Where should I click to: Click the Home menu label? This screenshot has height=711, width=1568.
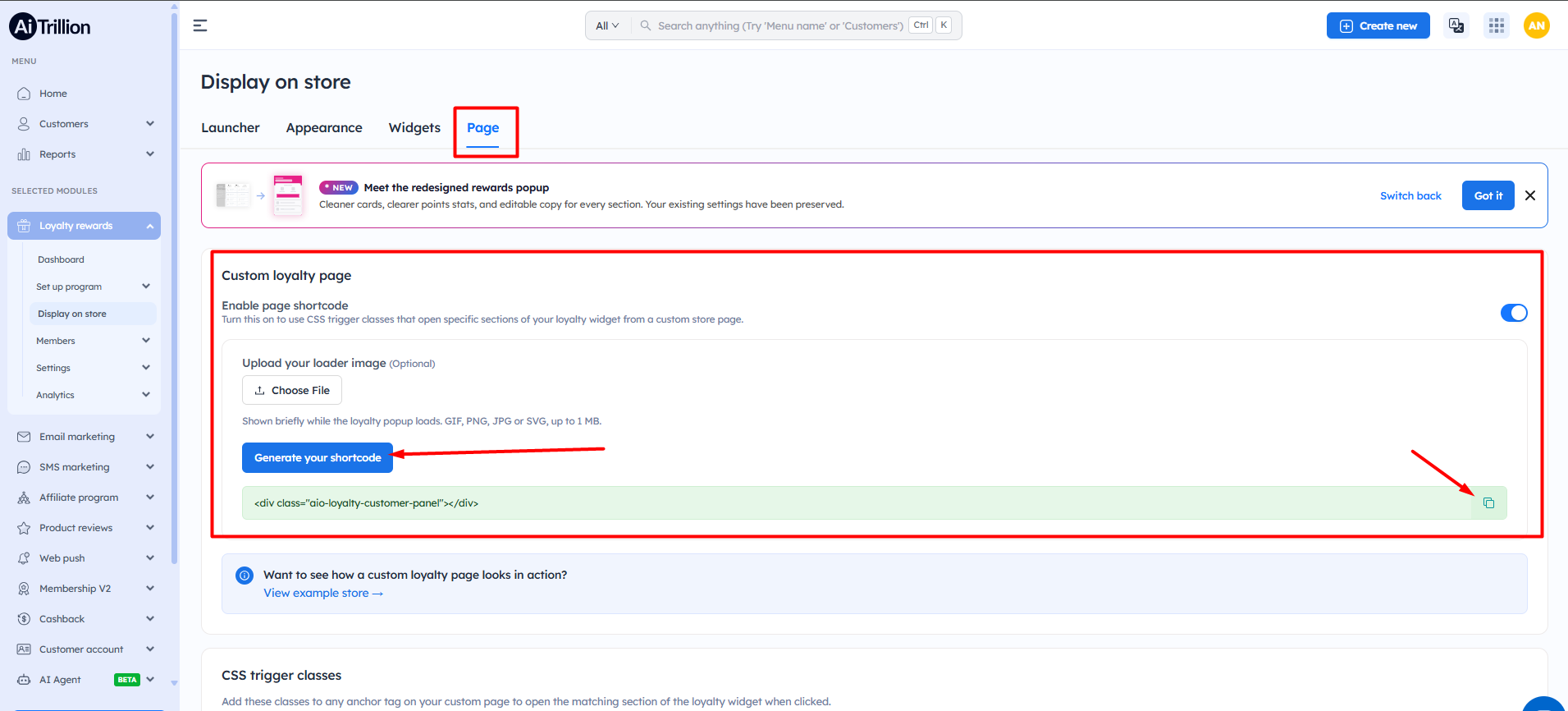click(x=53, y=94)
